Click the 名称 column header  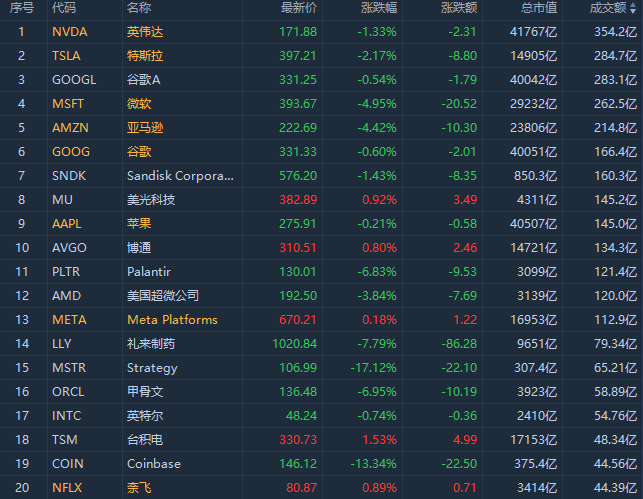click(x=139, y=8)
